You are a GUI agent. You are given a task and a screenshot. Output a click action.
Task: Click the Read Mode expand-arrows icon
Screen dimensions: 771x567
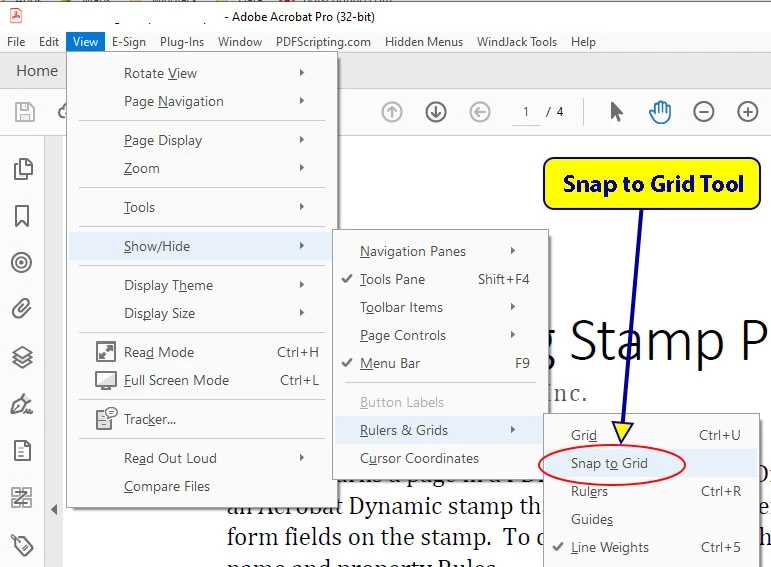106,352
